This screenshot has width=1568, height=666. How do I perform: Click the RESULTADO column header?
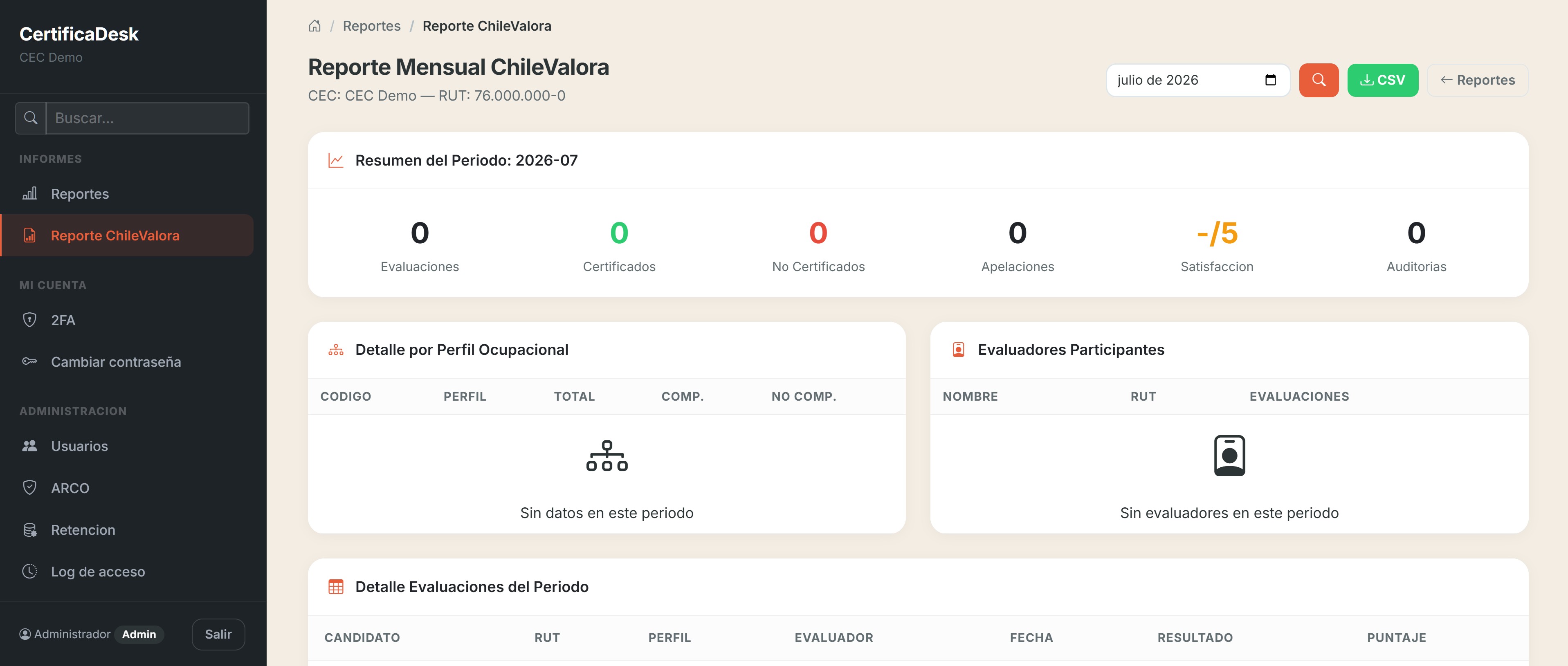[1195, 638]
